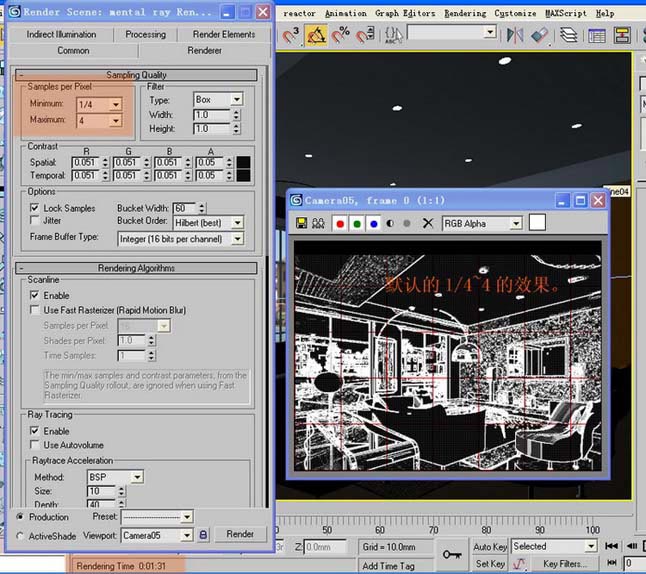The height and width of the screenshot is (574, 646).
Task: Toggle Auto Key mode
Action: [490, 546]
